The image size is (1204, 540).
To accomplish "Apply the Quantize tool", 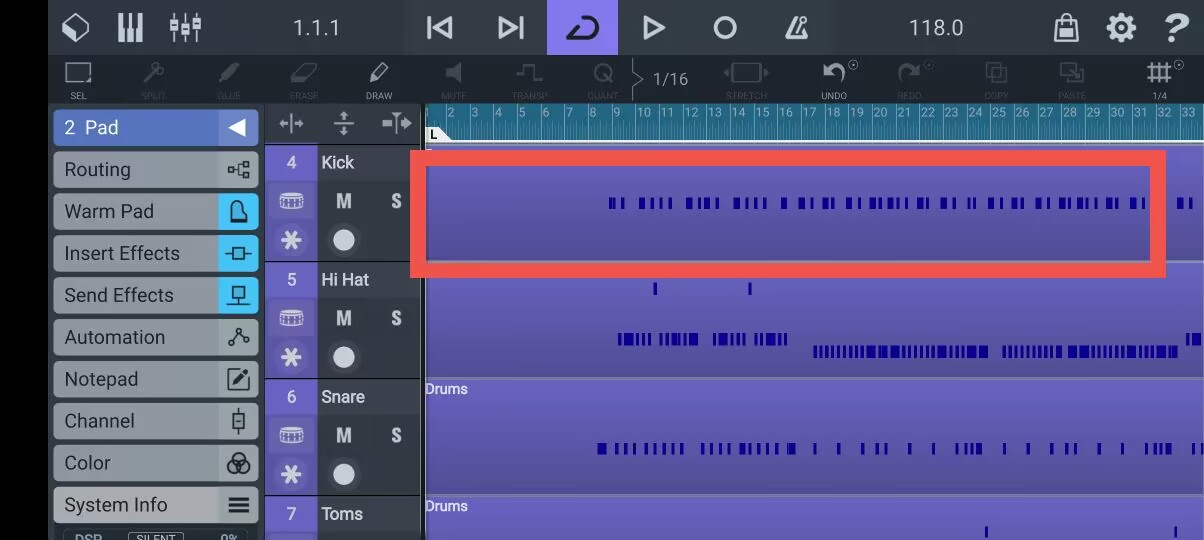I will click(x=603, y=79).
